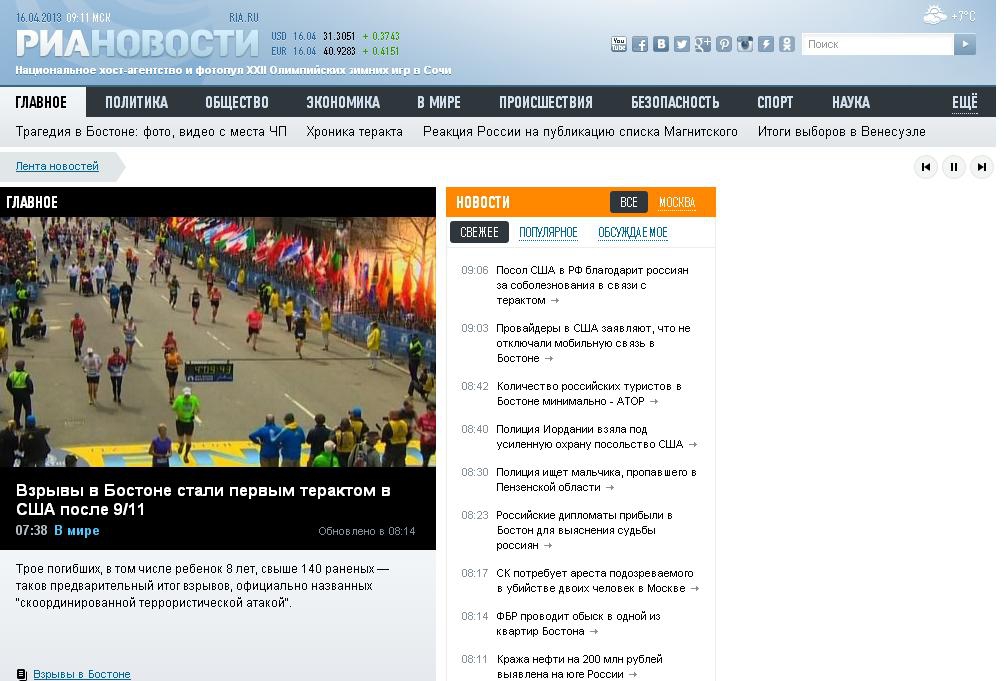Click the Трое погибших story summary text
1004x681 pixels.
(x=202, y=586)
